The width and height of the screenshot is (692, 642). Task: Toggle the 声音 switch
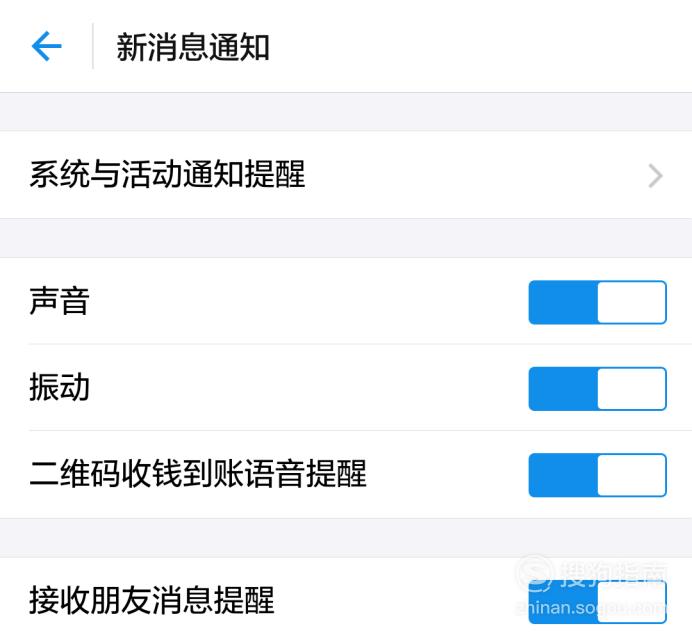tap(598, 302)
